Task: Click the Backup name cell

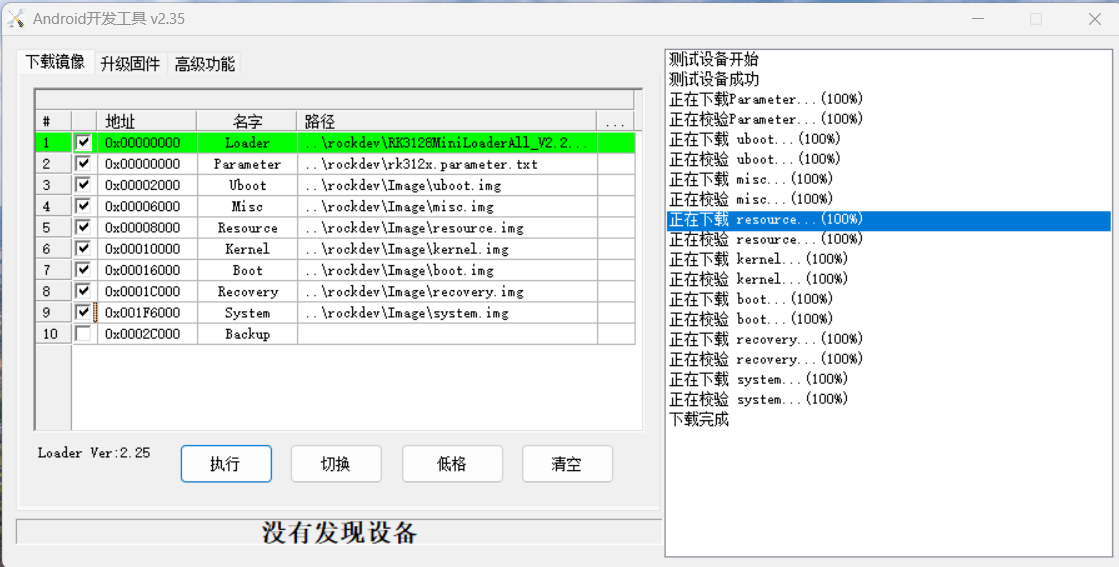Action: tap(247, 334)
